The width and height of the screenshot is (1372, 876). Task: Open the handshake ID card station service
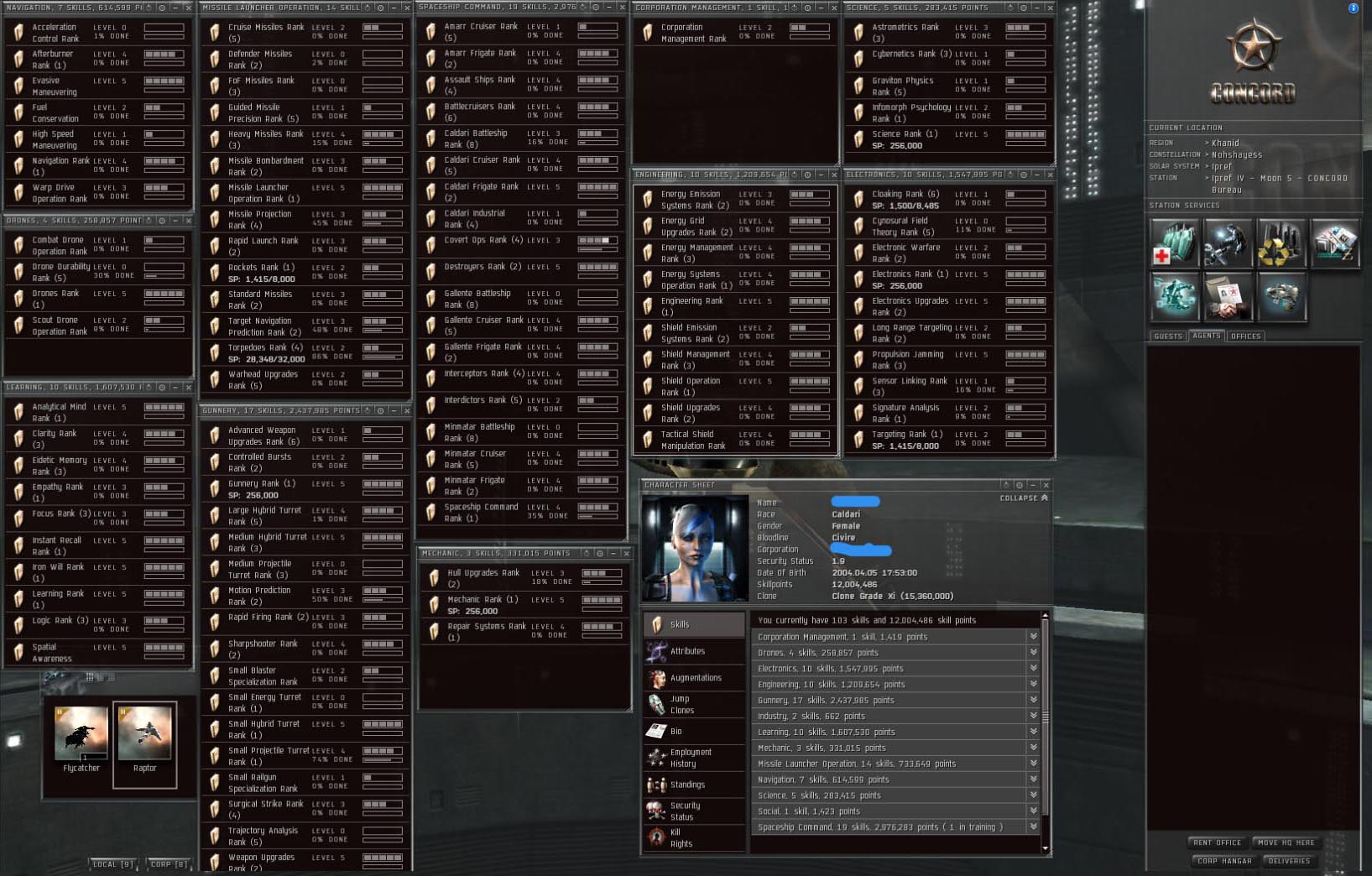click(1227, 297)
